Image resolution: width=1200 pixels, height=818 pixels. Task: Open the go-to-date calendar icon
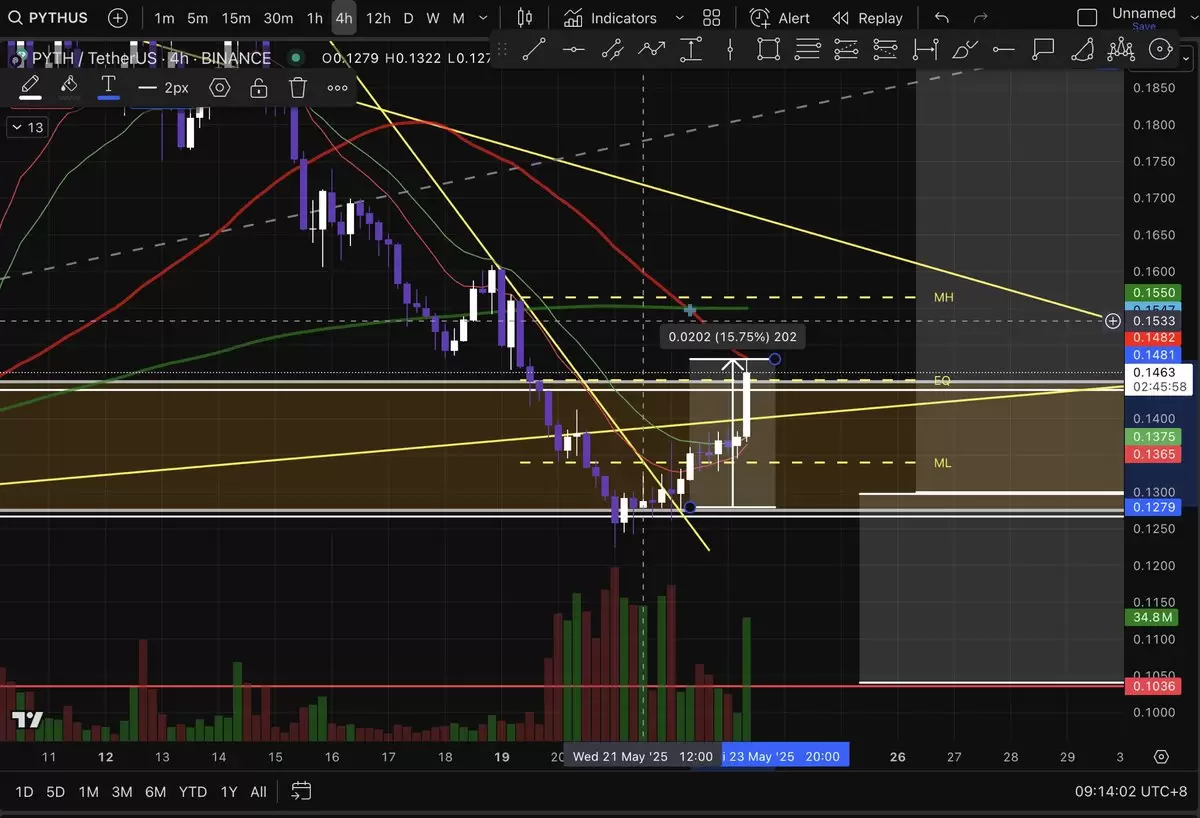tap(300, 791)
